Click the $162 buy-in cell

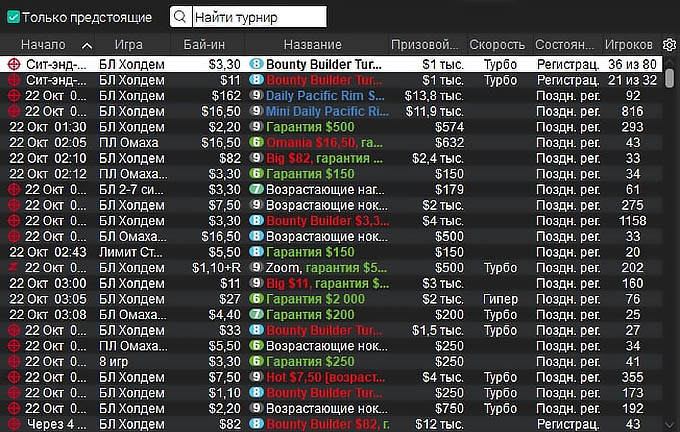click(226, 96)
